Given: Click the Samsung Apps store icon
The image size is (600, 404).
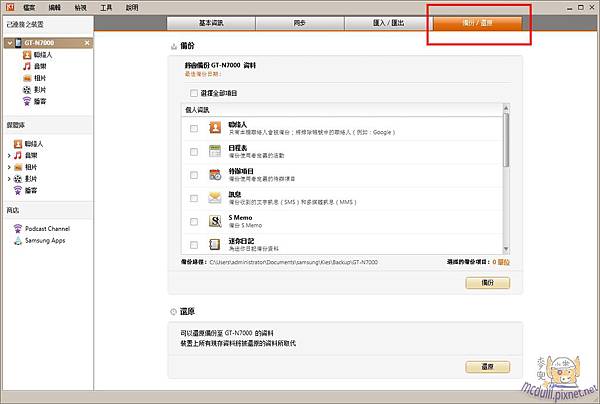Looking at the screenshot, I should click(x=18, y=240).
